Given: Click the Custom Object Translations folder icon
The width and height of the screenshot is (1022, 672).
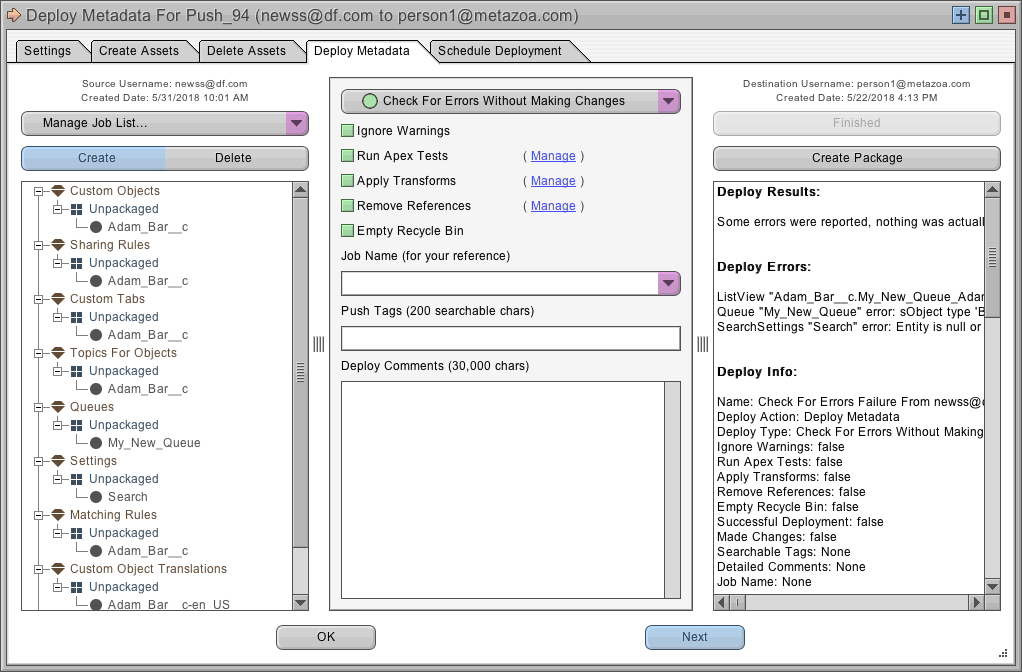Looking at the screenshot, I should tap(58, 570).
